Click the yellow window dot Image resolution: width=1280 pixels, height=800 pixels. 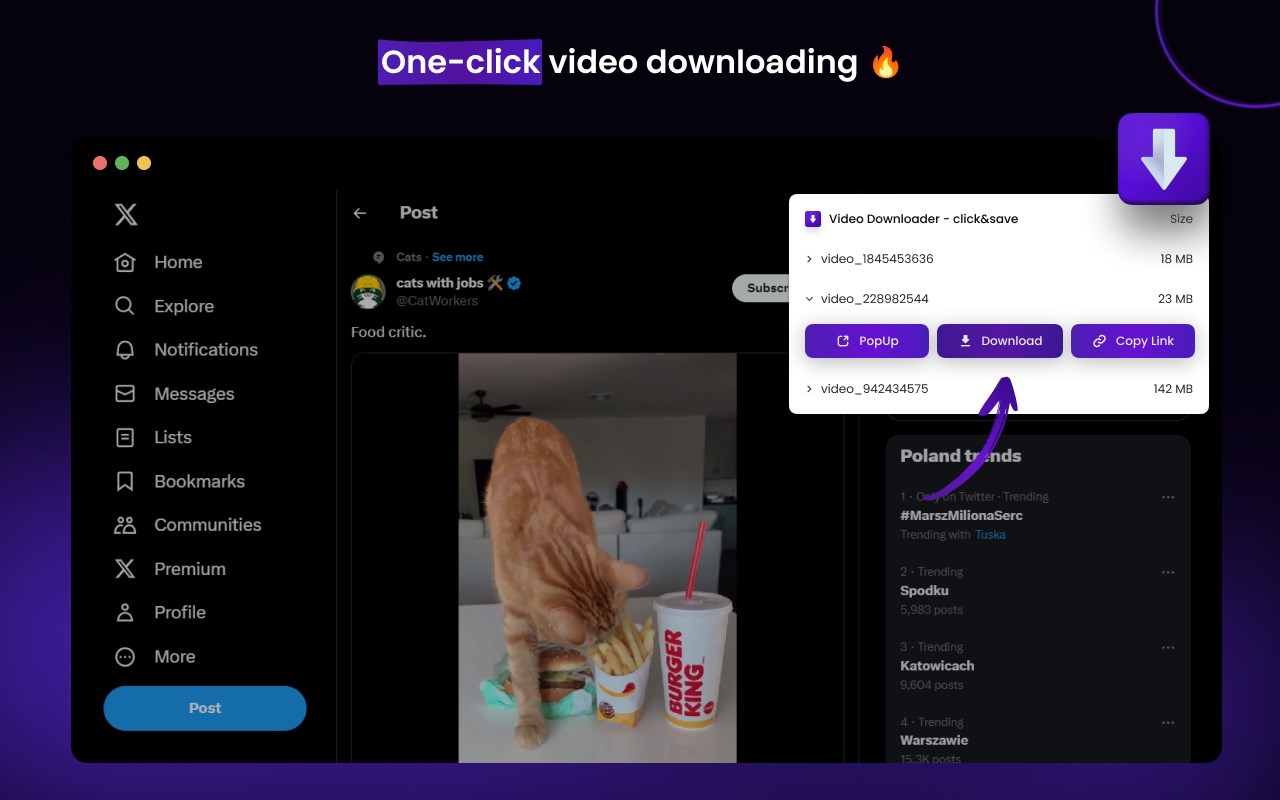[144, 163]
